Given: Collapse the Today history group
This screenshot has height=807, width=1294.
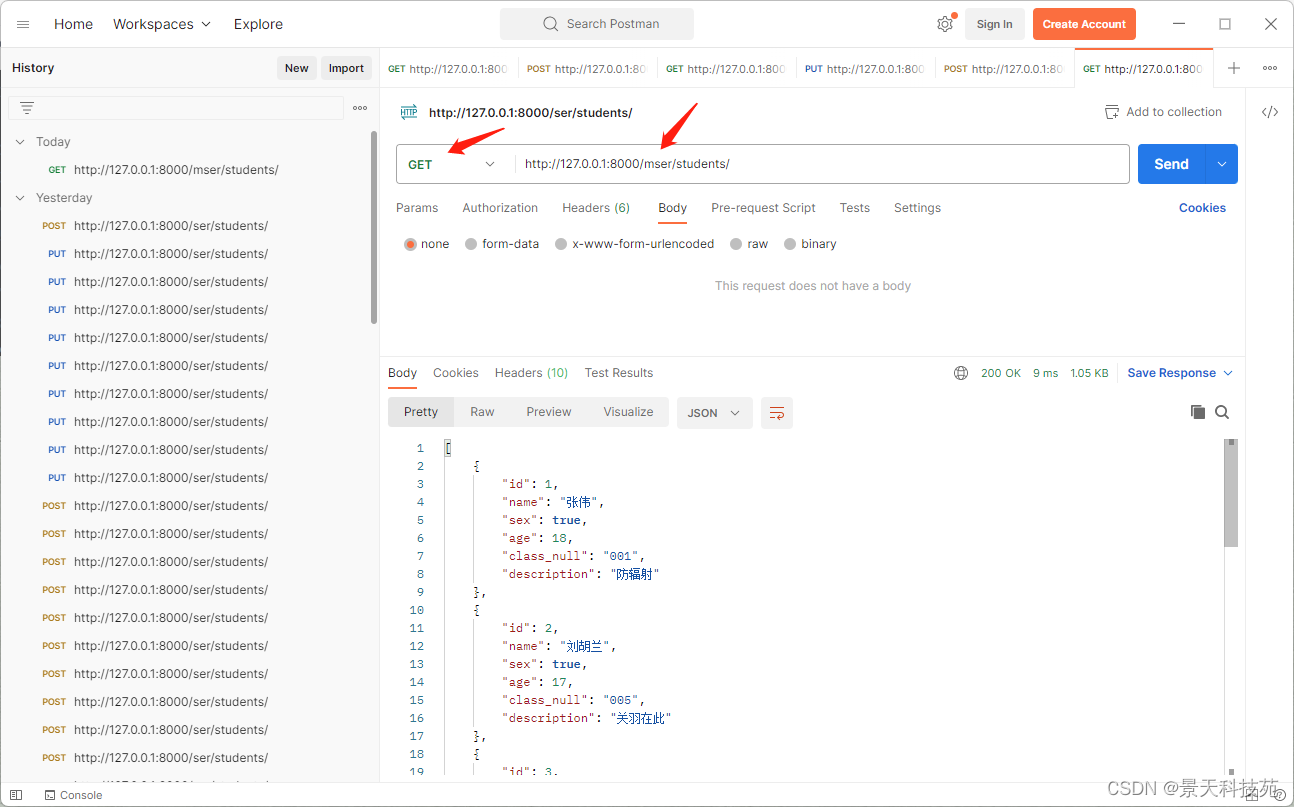Looking at the screenshot, I should point(20,142).
